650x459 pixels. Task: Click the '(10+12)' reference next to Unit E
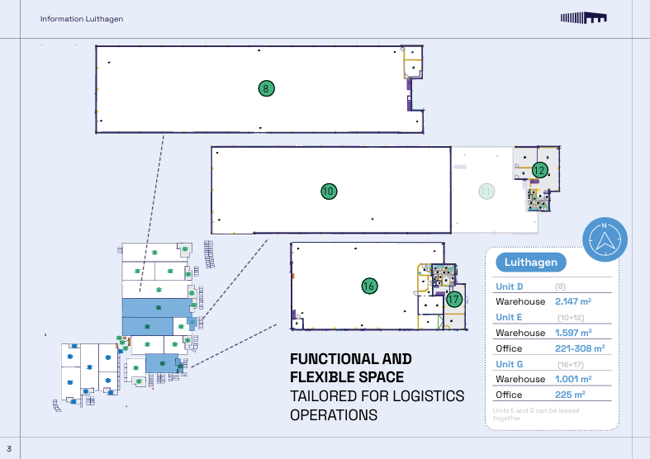coord(571,318)
